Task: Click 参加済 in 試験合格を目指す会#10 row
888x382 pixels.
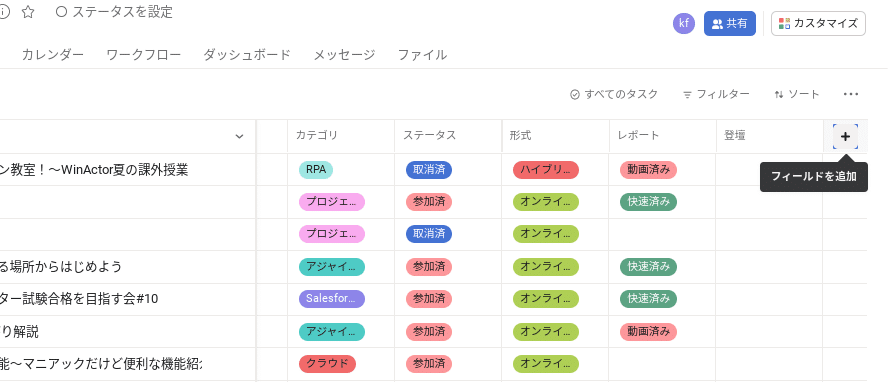Action: (429, 298)
